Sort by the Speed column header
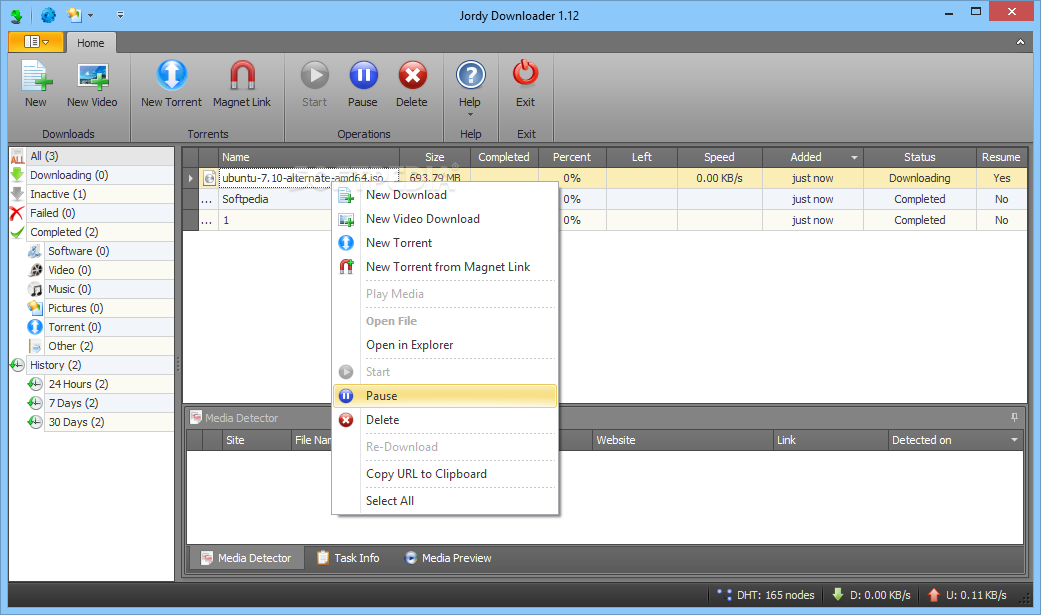 (720, 157)
